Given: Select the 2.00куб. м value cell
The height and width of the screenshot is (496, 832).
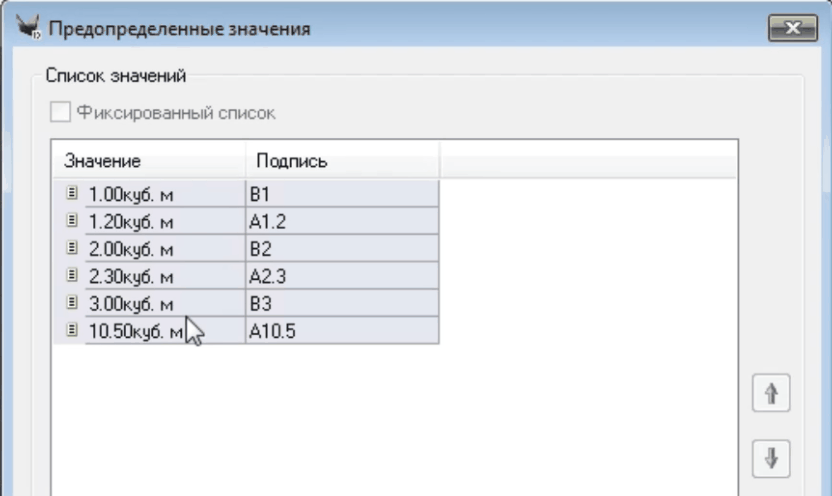Looking at the screenshot, I should tap(160, 249).
